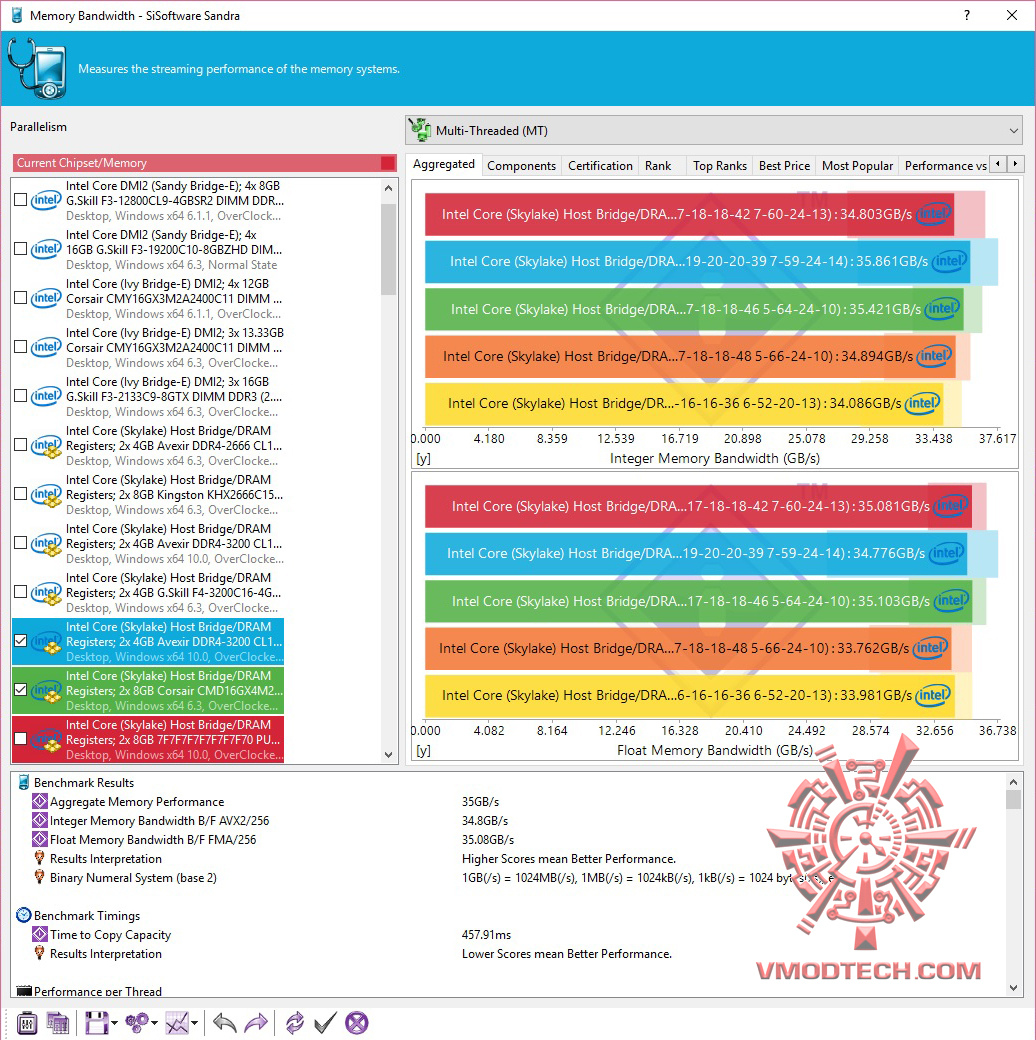
Task: Click Intel logo on 35.861GB/s blue bar
Action: click(x=950, y=261)
